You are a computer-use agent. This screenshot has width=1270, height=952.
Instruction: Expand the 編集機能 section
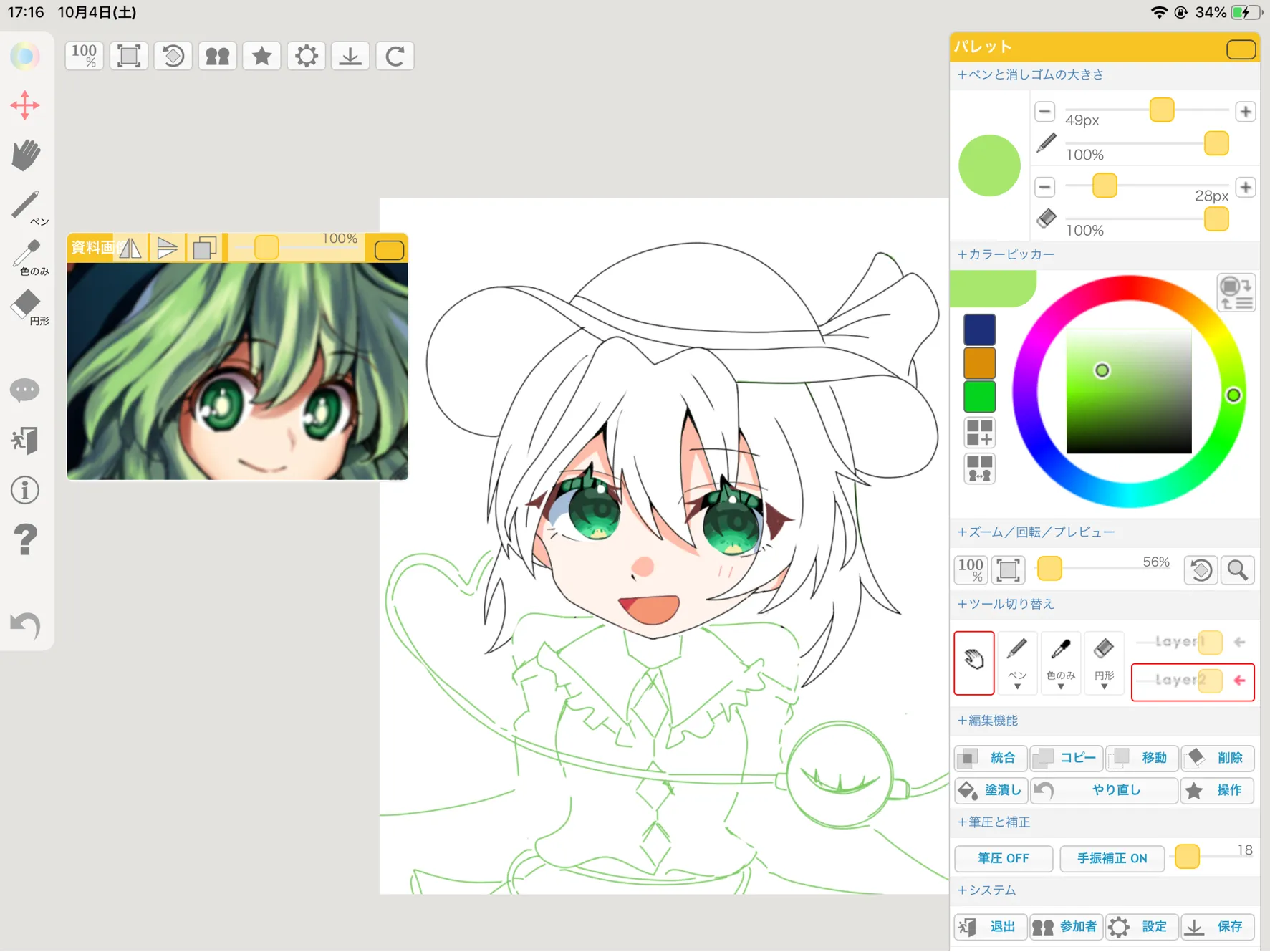[988, 721]
